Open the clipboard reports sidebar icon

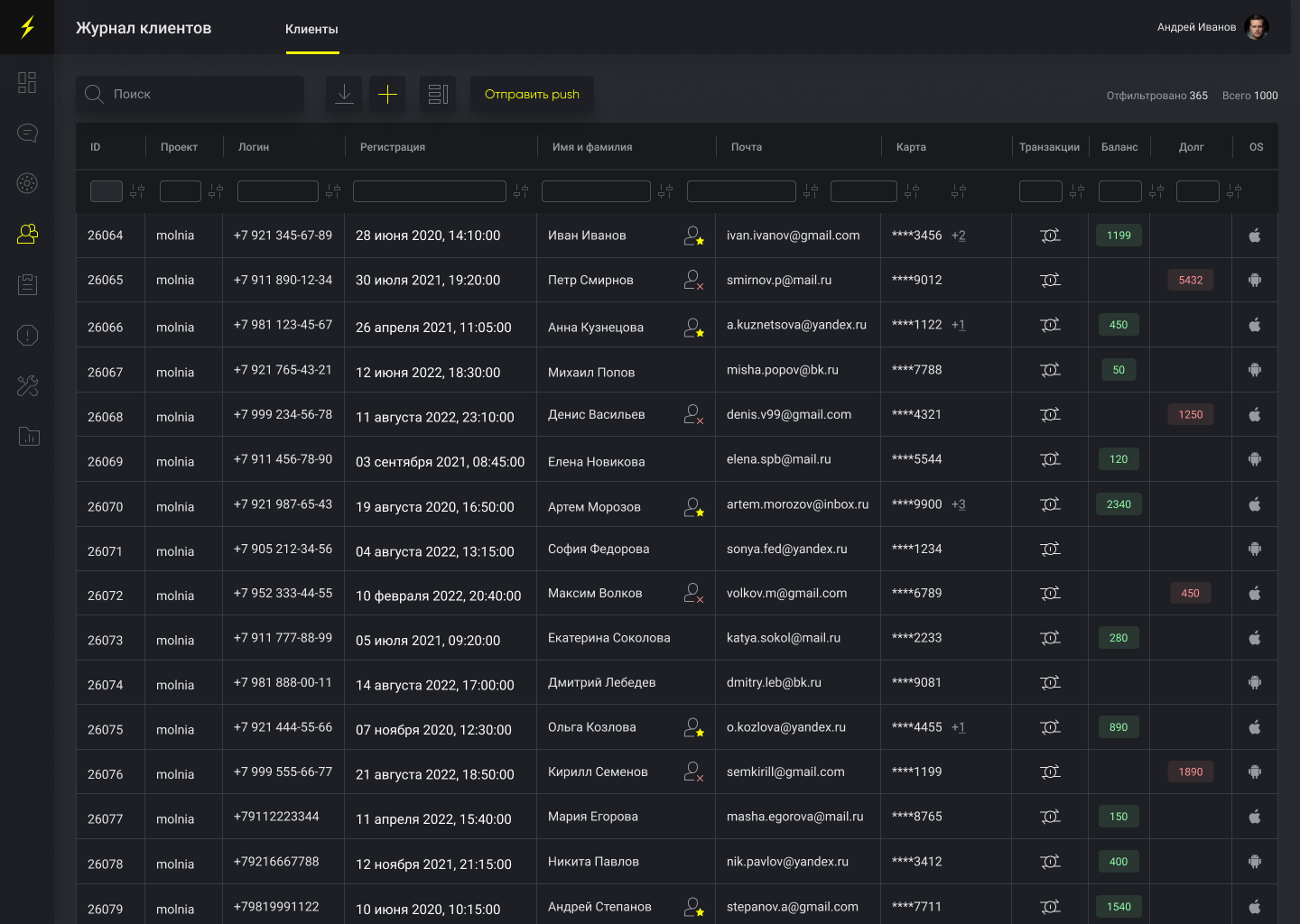pos(27,284)
